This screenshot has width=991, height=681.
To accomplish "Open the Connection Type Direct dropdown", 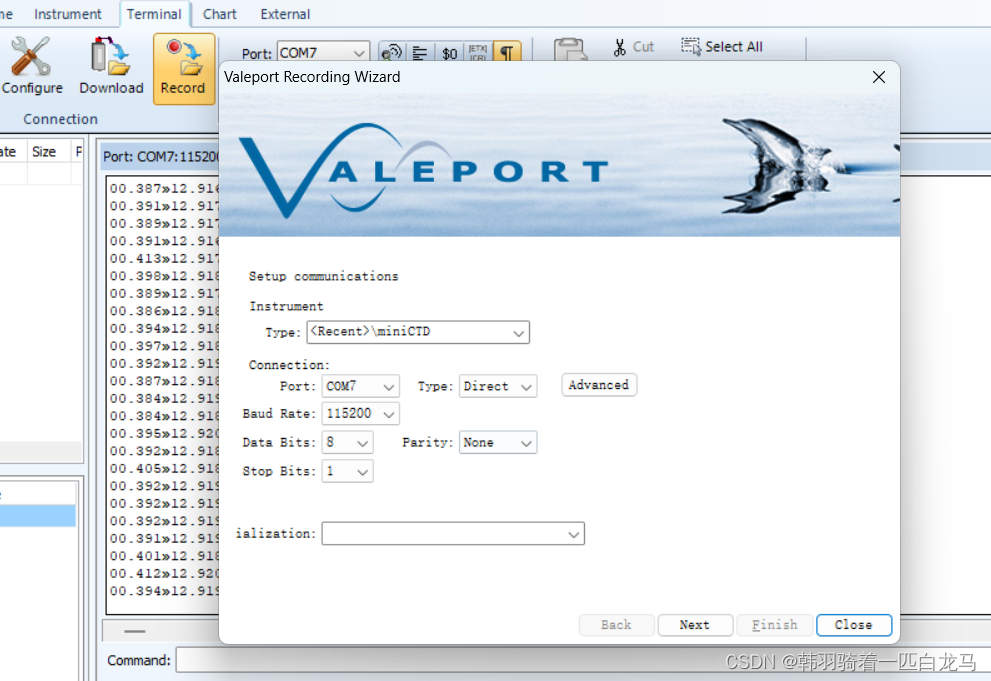I will (x=498, y=386).
